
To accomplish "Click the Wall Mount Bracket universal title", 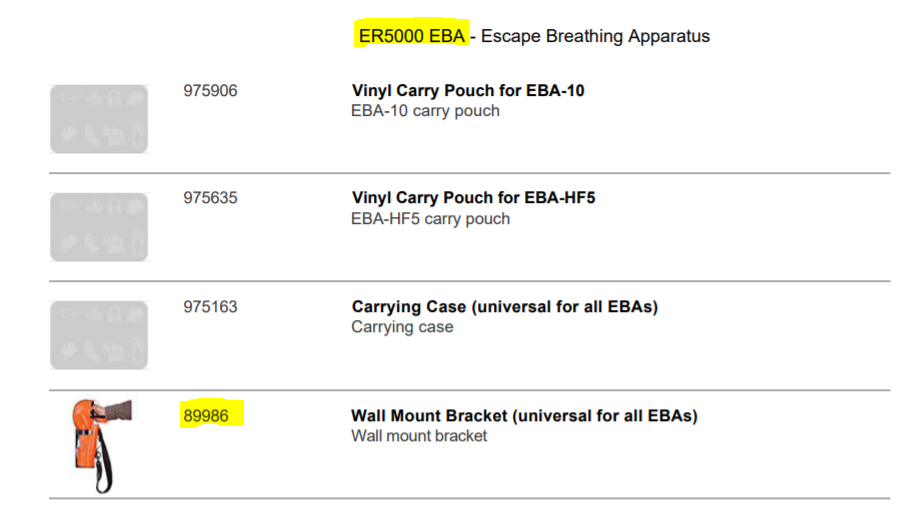I will (x=524, y=415).
